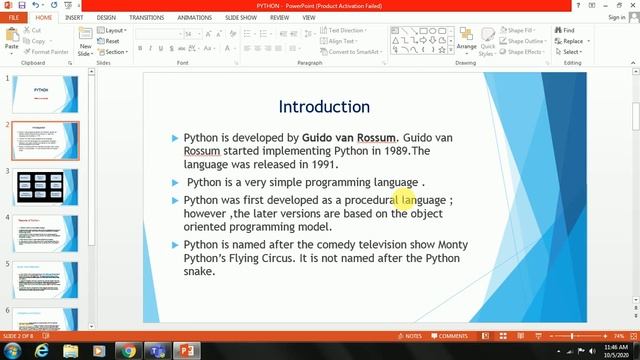Select slide 3 thumbnail with black table
The height and width of the screenshot is (360, 640).
(45, 187)
